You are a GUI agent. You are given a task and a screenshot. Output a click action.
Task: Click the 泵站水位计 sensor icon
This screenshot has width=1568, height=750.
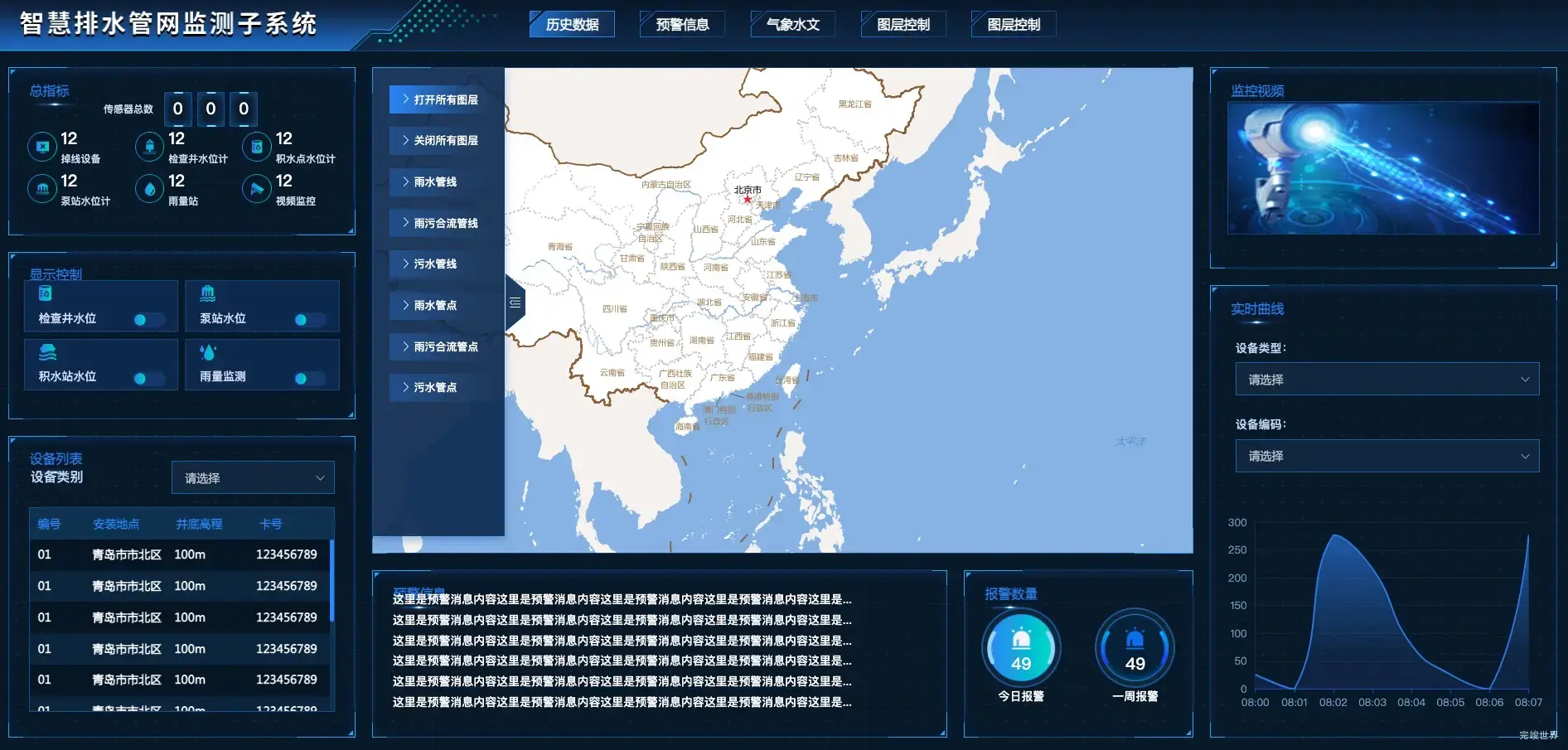click(x=41, y=189)
